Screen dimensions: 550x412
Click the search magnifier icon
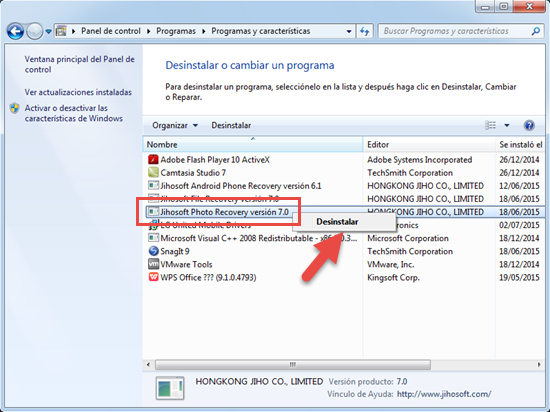[535, 31]
